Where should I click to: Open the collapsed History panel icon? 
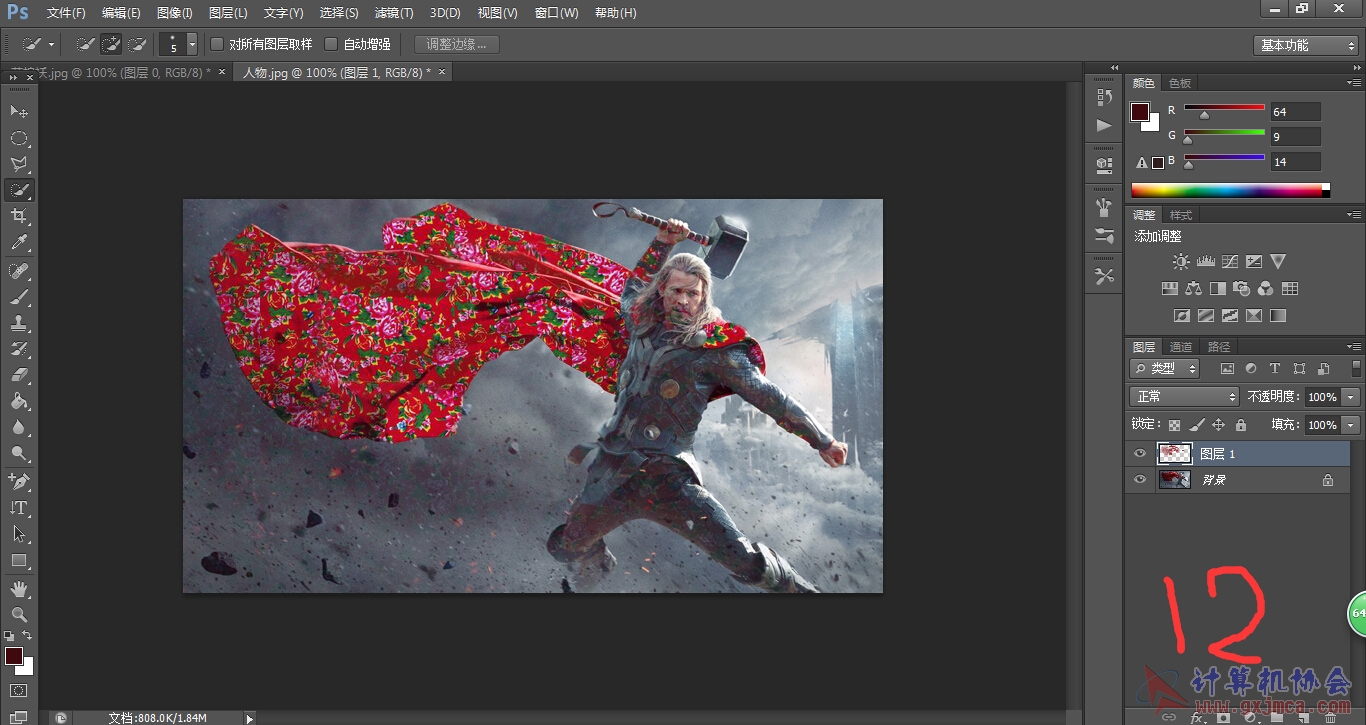[x=1104, y=97]
